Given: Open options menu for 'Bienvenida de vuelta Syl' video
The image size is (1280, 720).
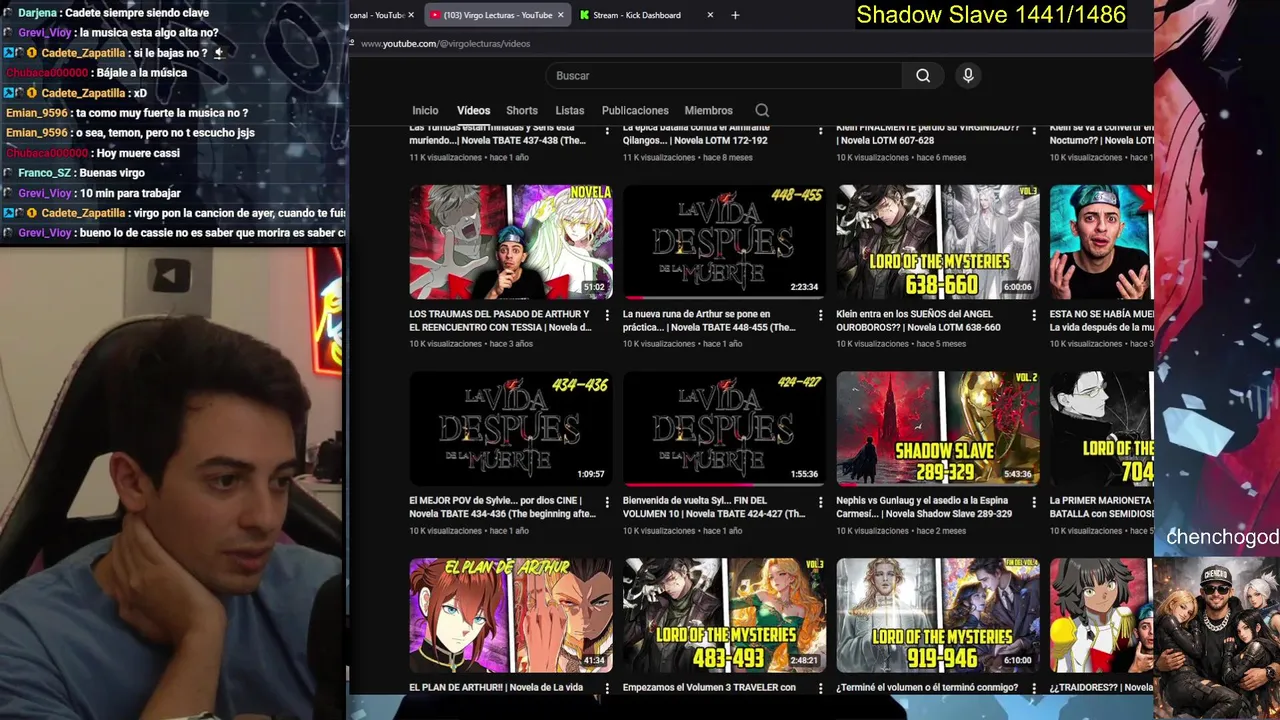Looking at the screenshot, I should (x=820, y=502).
